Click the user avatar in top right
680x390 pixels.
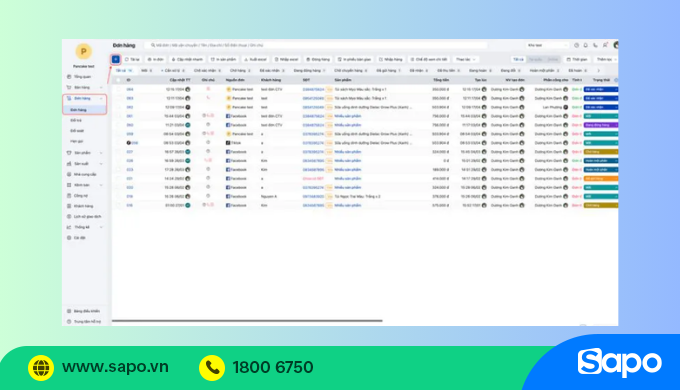point(616,45)
